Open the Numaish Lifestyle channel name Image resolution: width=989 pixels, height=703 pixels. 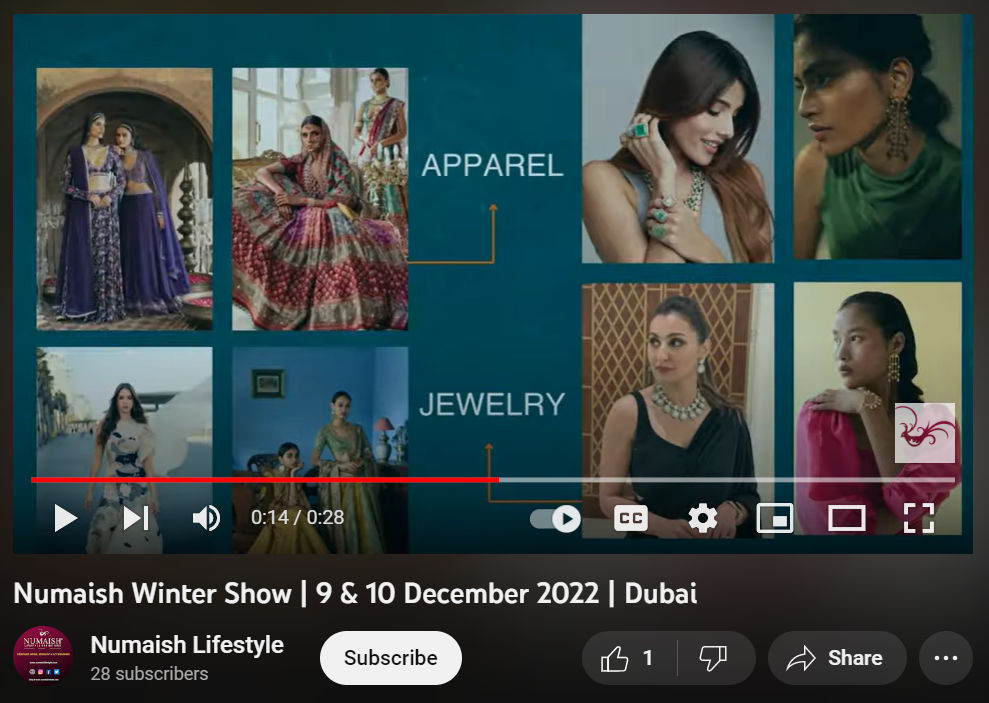pos(187,644)
